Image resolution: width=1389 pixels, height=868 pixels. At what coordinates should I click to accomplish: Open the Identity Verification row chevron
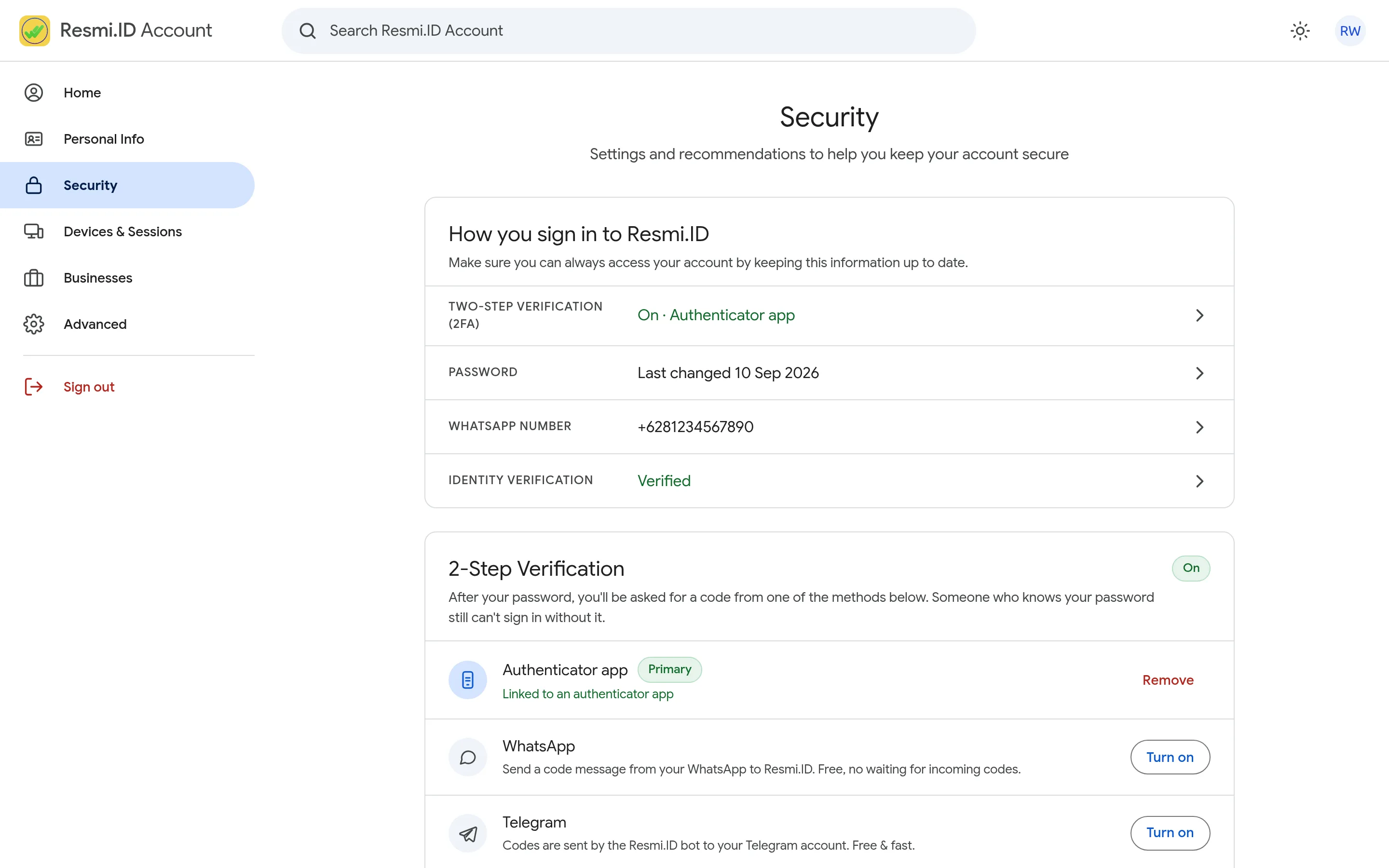pos(1199,481)
